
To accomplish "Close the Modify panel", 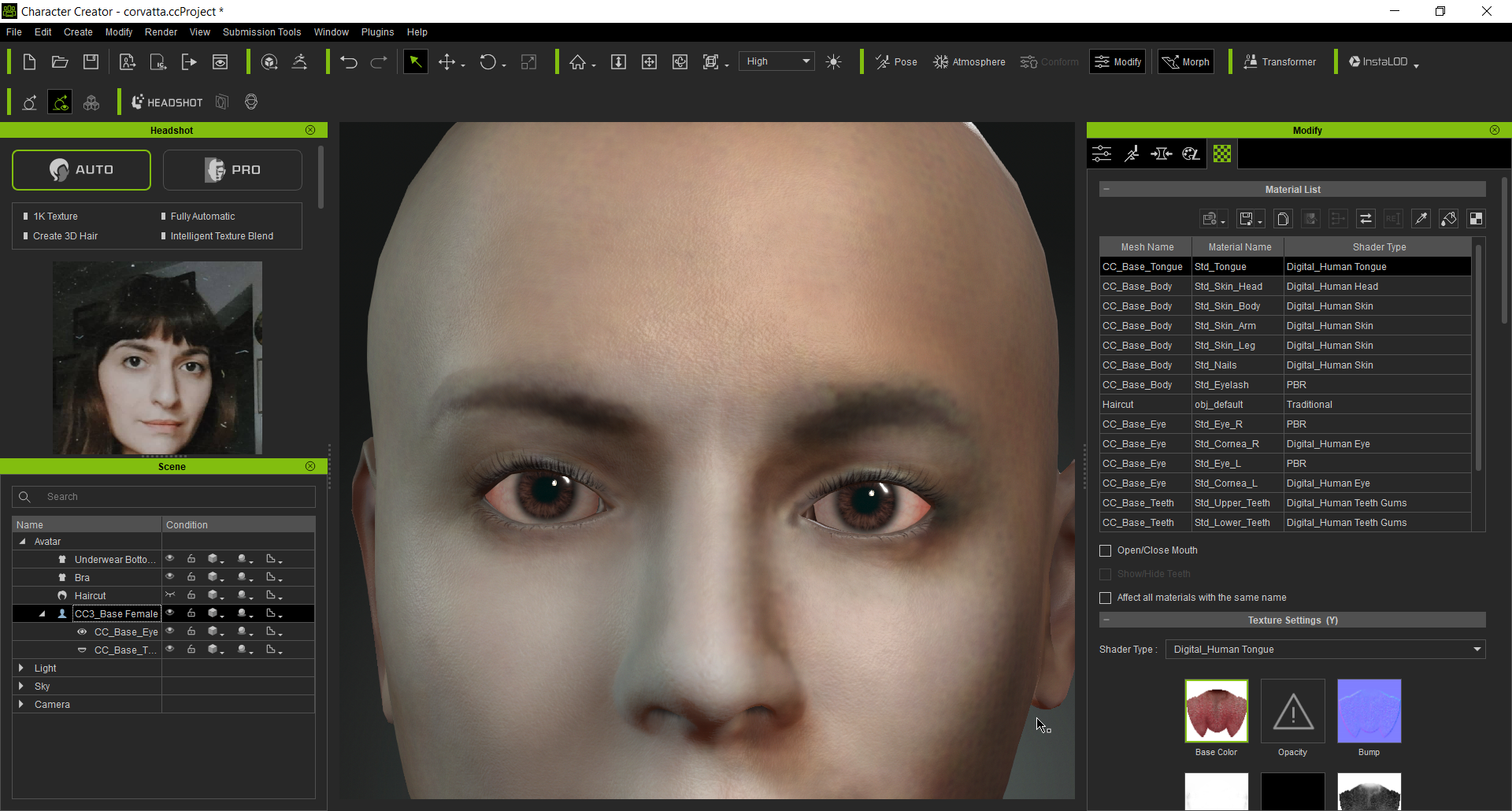I will pyautogui.click(x=1495, y=130).
